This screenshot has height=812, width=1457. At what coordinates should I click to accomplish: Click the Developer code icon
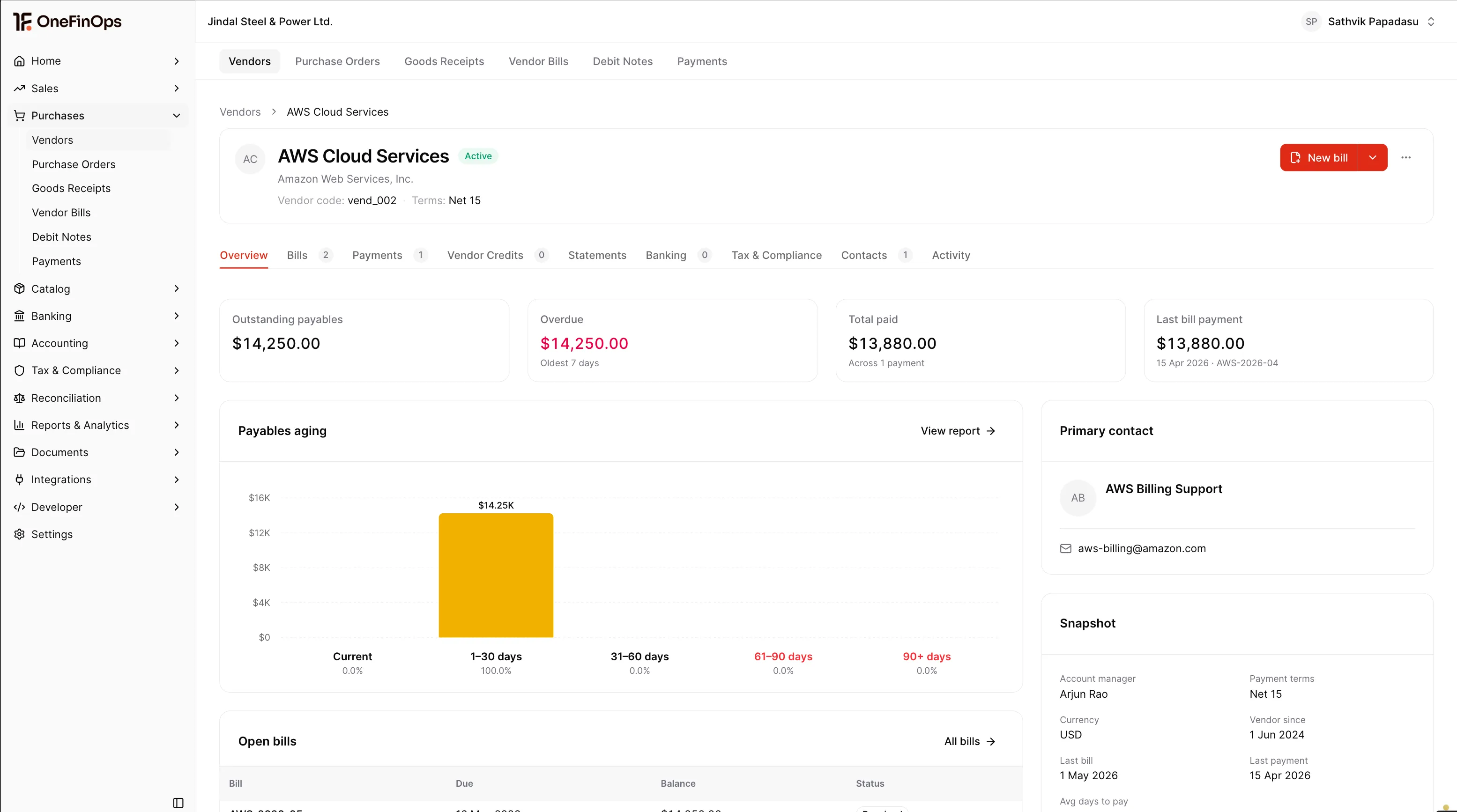[x=19, y=507]
